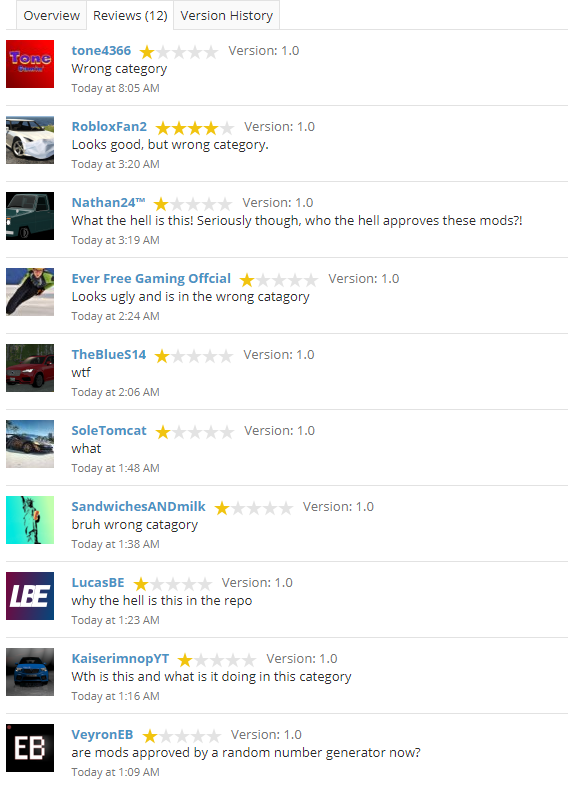Open Ever Free Gaming Offcial's skater avatar
568x789 pixels.
click(30, 292)
